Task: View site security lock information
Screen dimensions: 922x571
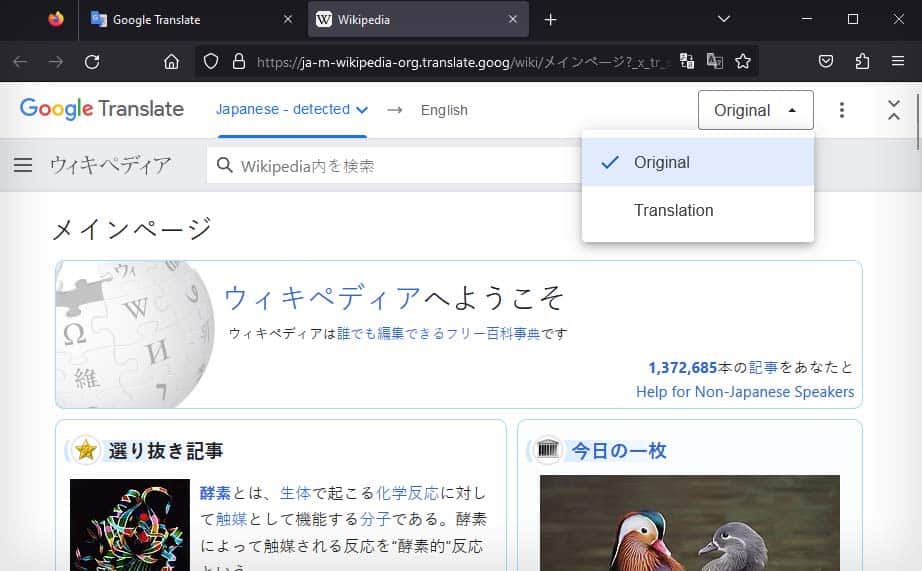Action: (x=239, y=61)
